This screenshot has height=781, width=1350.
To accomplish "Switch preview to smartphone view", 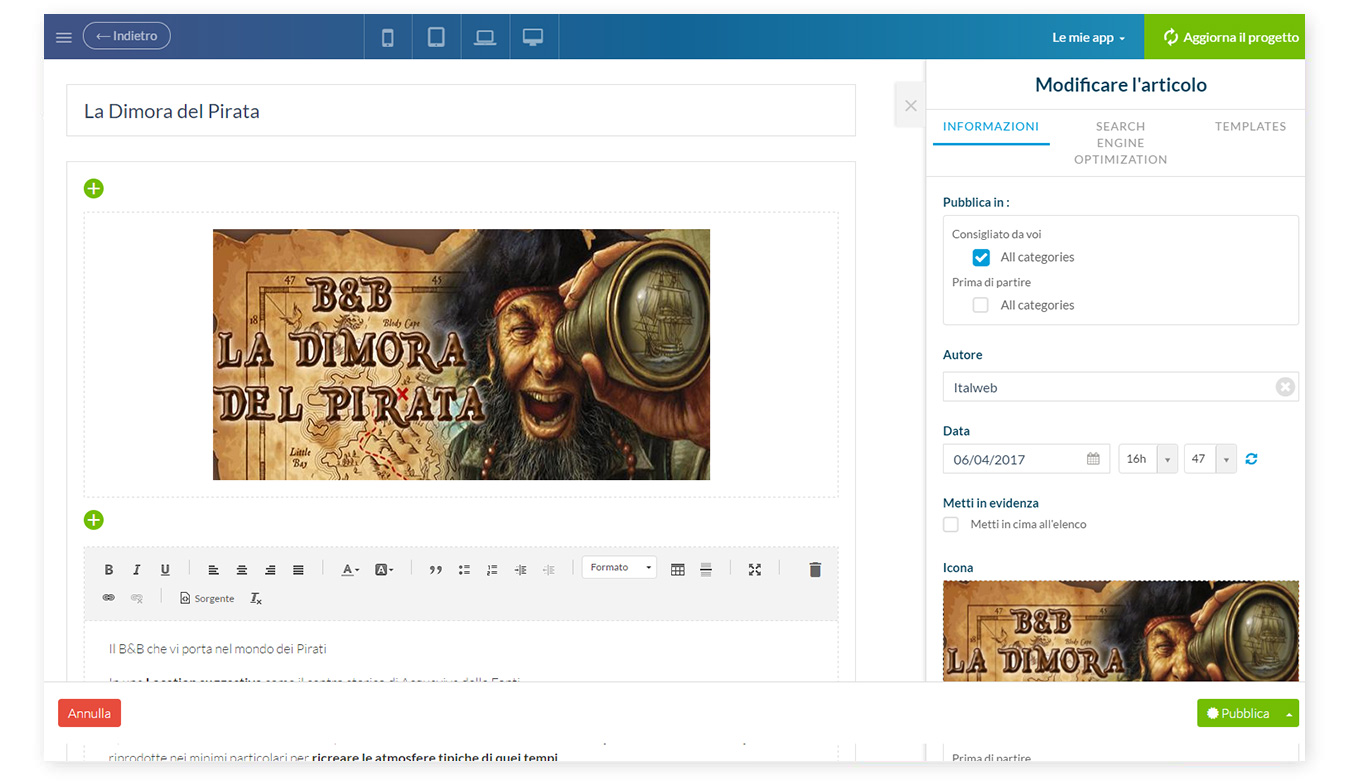I will (x=388, y=37).
